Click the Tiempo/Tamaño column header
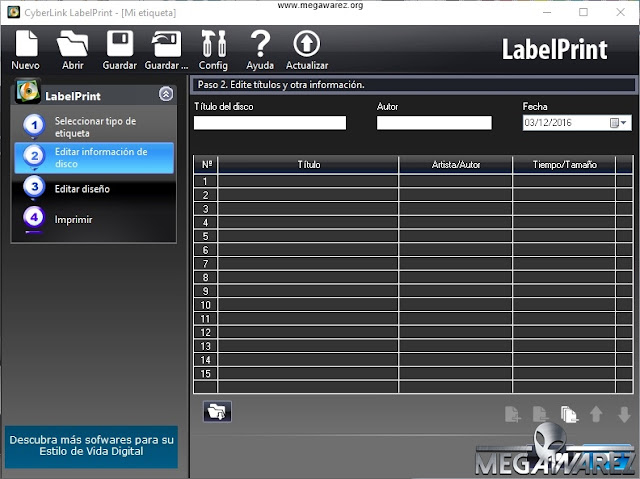 point(564,164)
